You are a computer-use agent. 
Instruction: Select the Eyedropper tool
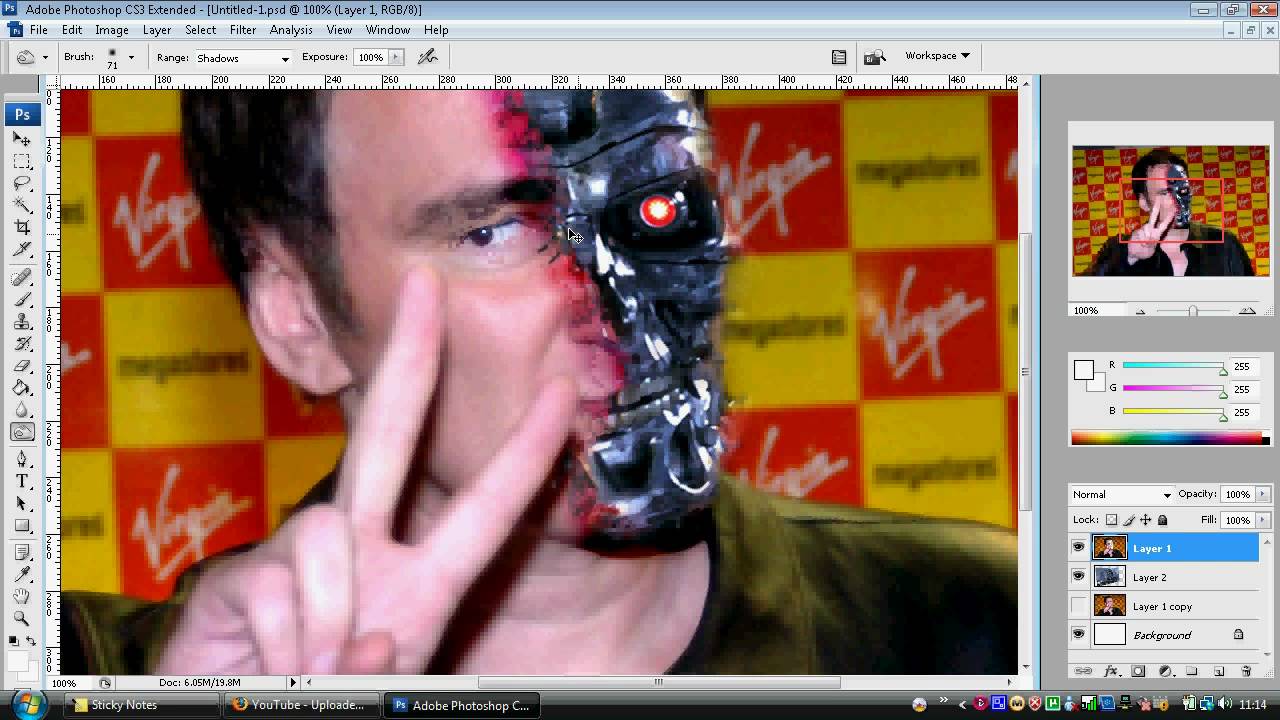(22, 574)
